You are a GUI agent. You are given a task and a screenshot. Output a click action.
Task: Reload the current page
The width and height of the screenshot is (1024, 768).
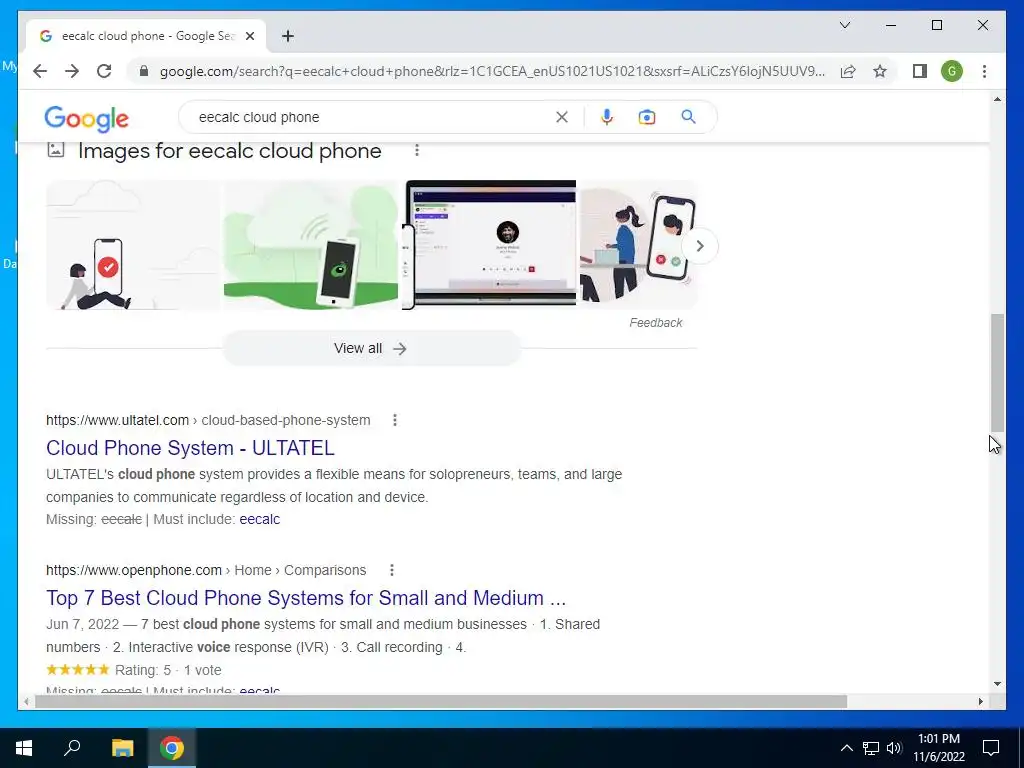coord(104,71)
